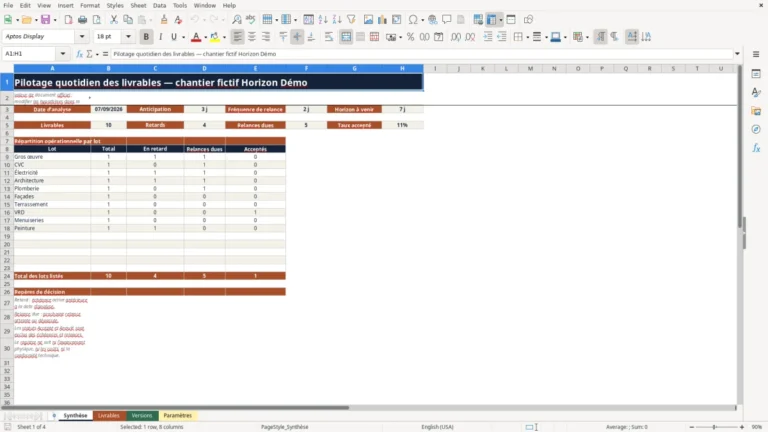Open the font size dropdown
This screenshot has height=432, width=768.
tap(128, 37)
